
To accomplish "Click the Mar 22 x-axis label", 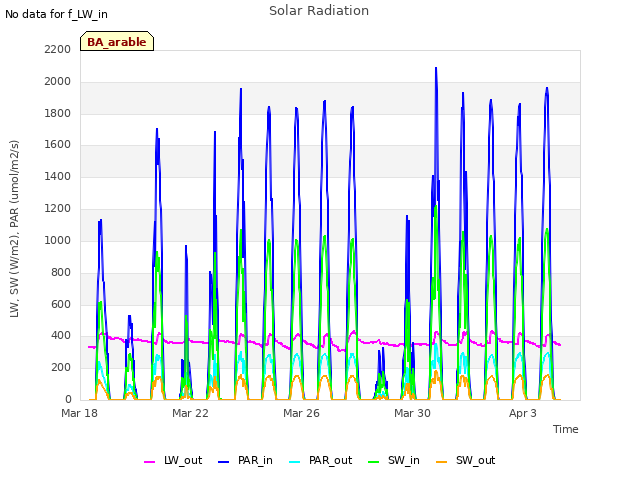I will (x=190, y=413).
